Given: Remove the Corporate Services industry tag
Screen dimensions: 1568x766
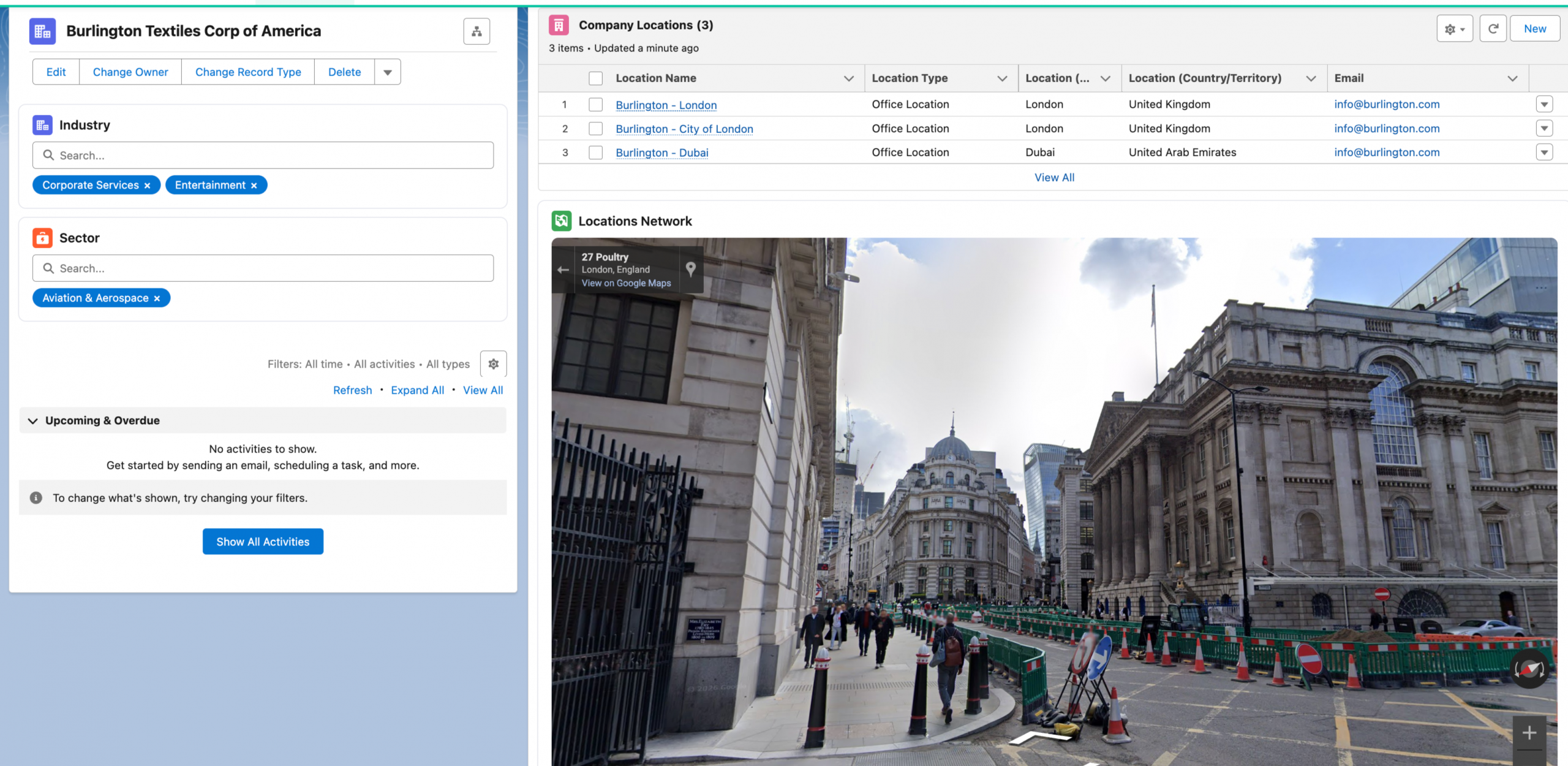Looking at the screenshot, I should tap(147, 186).
